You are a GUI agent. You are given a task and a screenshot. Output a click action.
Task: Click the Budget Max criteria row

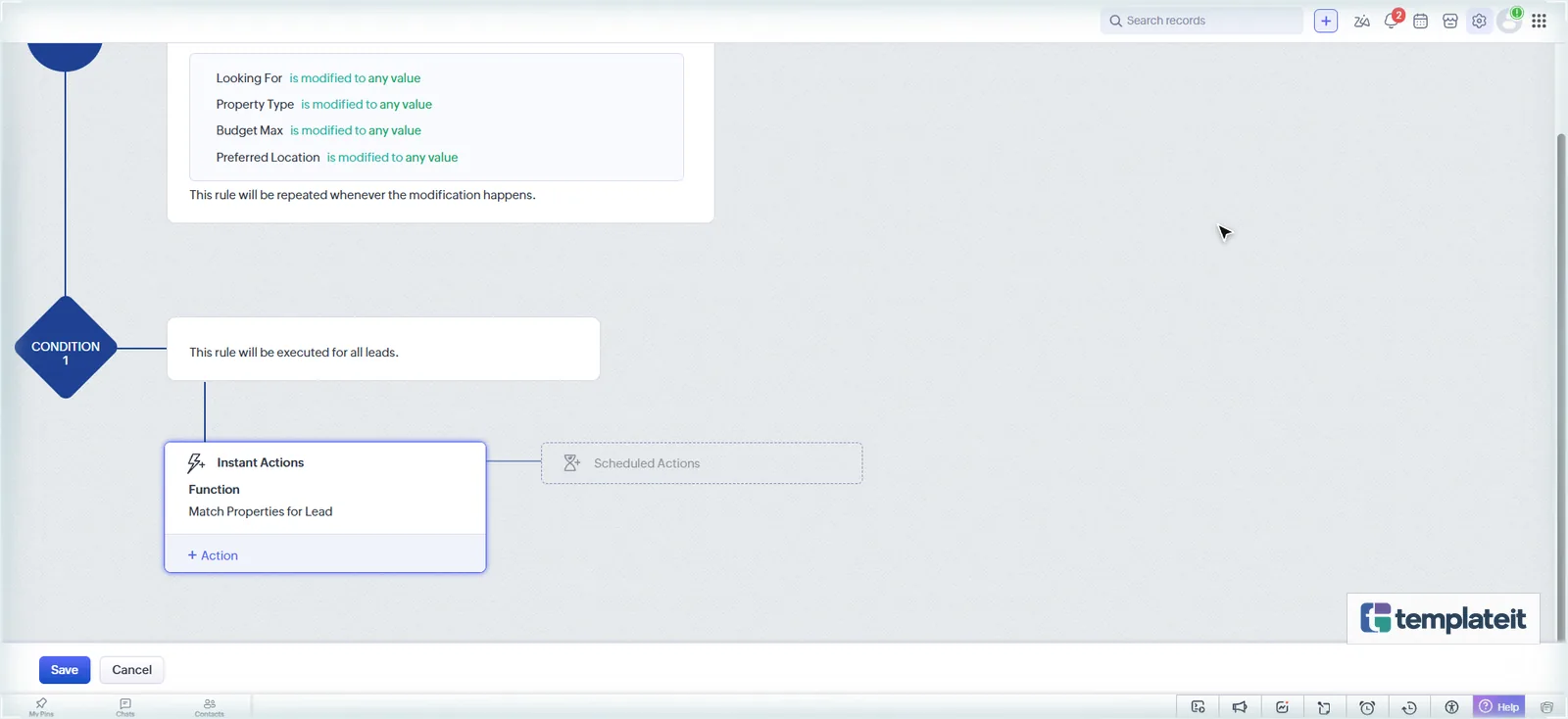pos(318,130)
